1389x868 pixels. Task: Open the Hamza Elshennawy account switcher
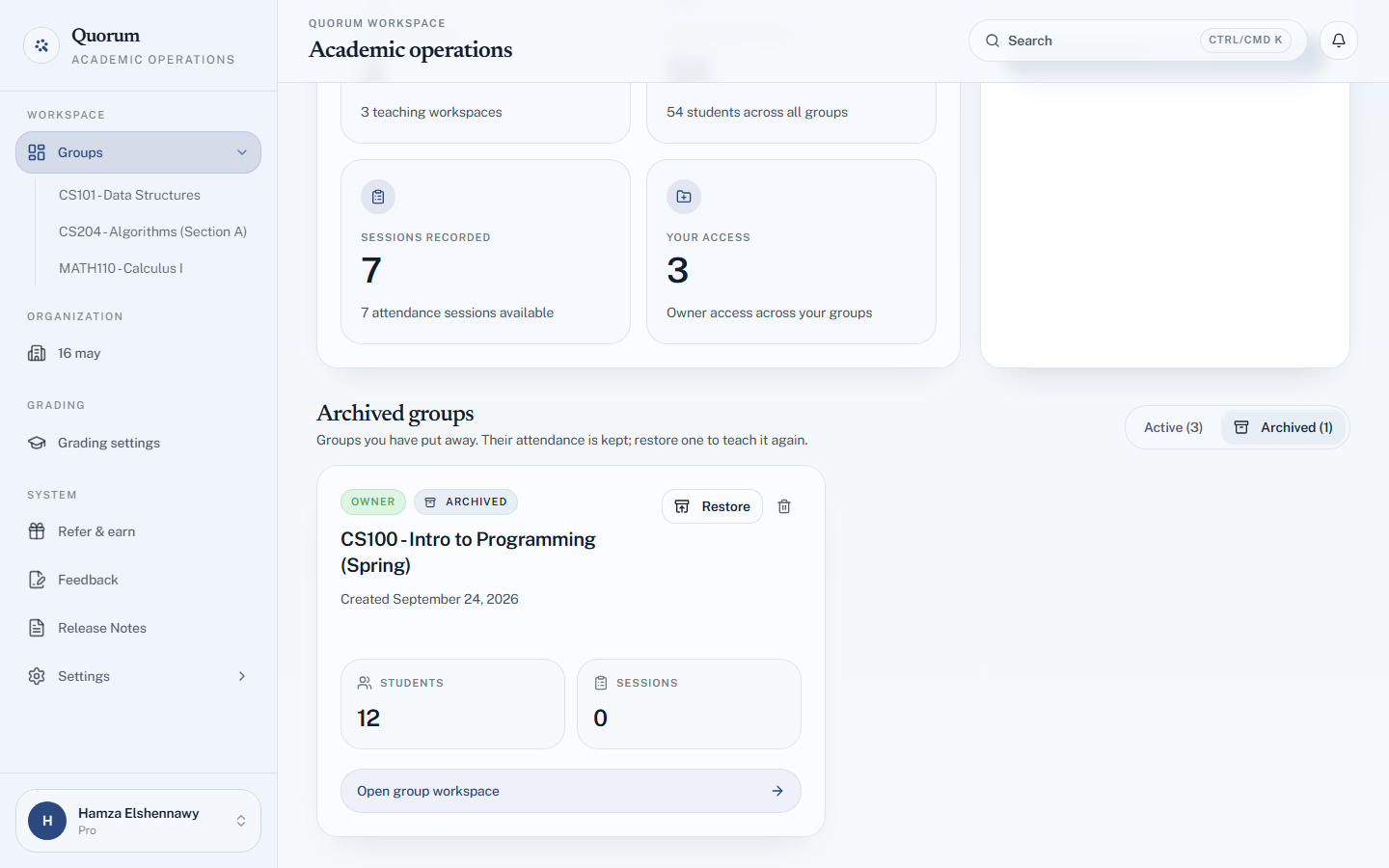click(138, 821)
